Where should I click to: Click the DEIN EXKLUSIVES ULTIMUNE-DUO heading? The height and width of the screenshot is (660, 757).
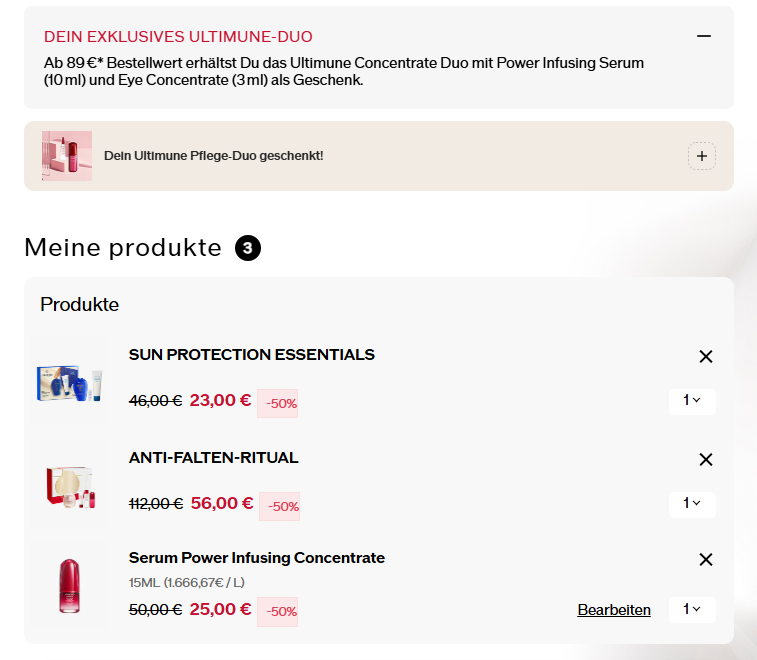point(178,37)
